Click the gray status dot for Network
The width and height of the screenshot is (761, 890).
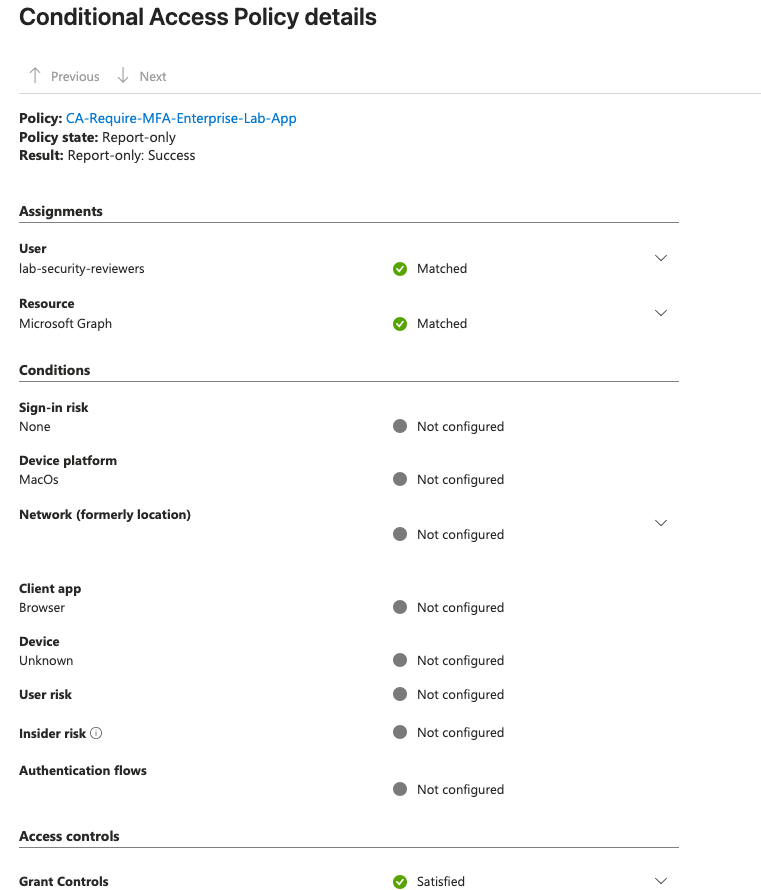pyautogui.click(x=400, y=534)
